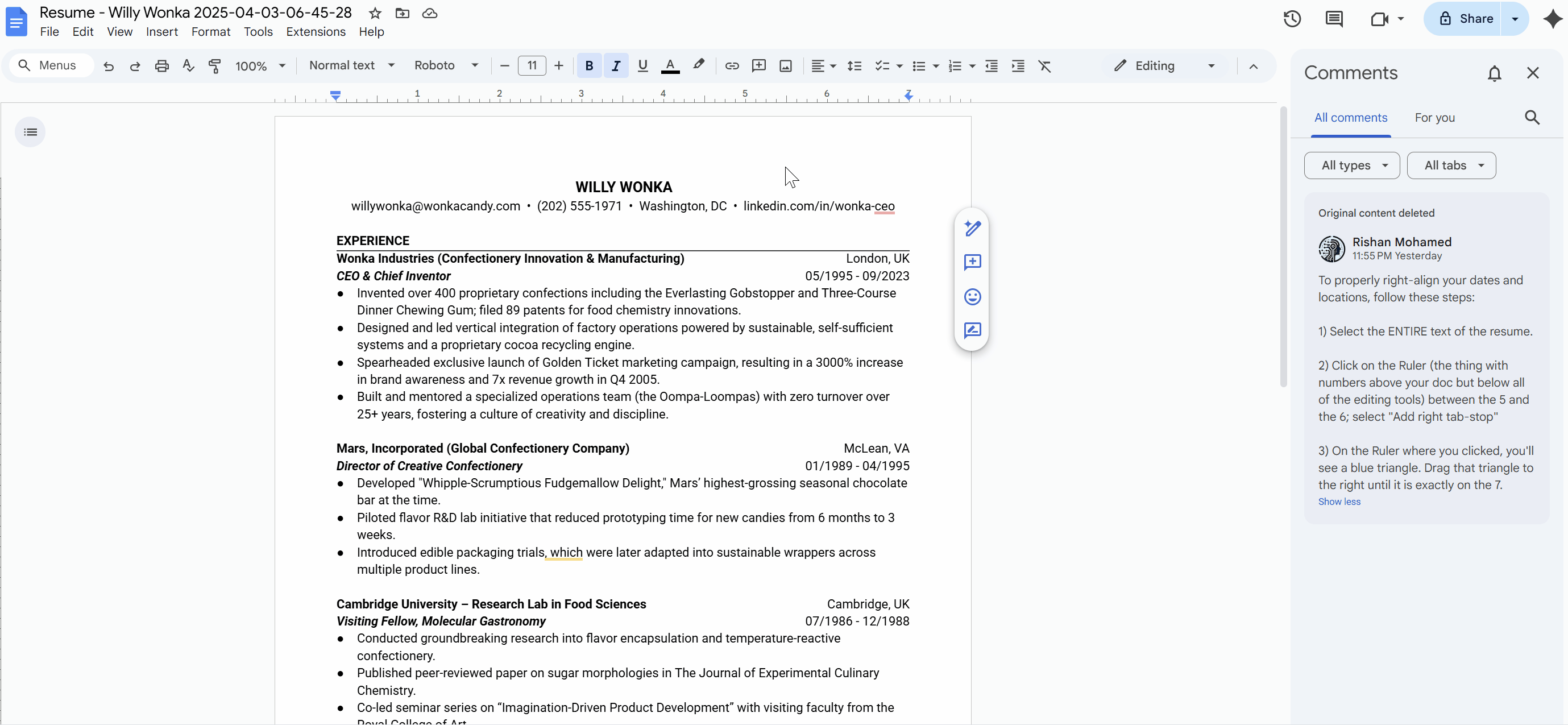Search within comments panel

(x=1532, y=118)
